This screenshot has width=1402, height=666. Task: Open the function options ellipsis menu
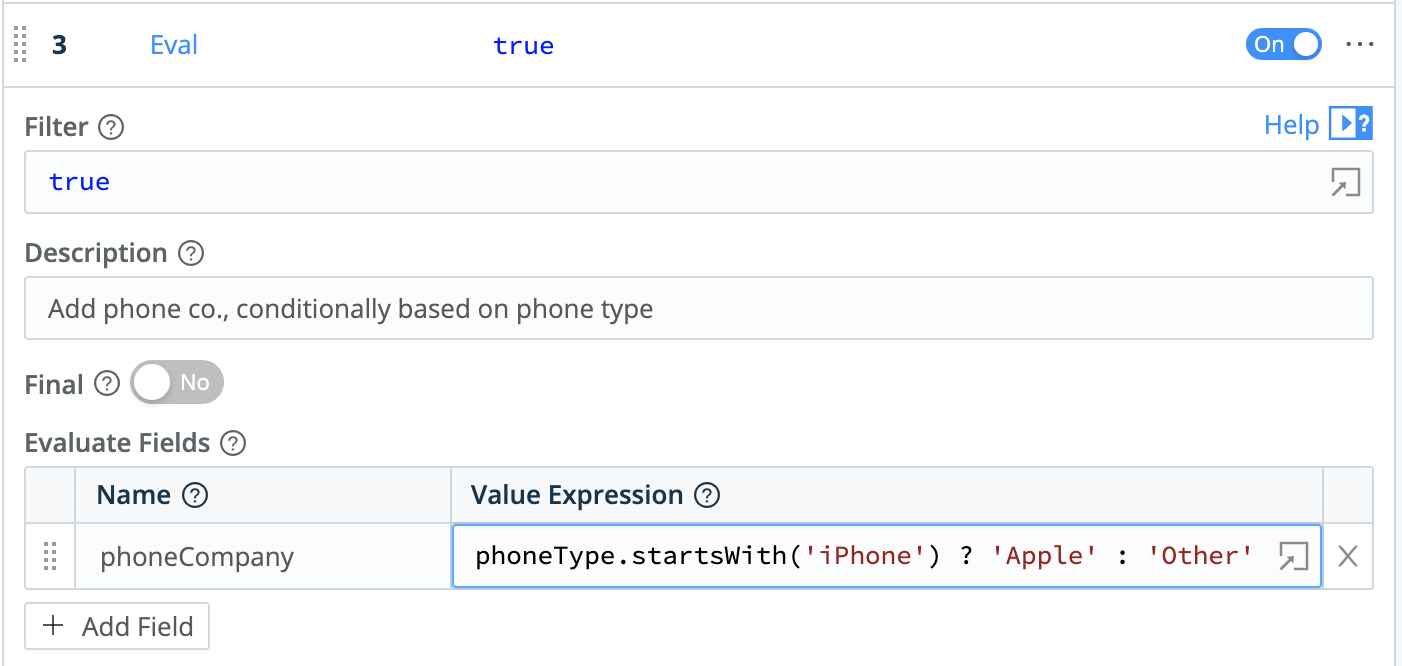coord(1359,44)
